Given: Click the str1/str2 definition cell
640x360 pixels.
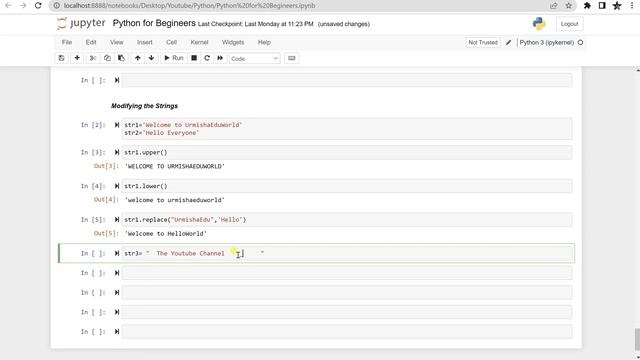Looking at the screenshot, I should 347,129.
